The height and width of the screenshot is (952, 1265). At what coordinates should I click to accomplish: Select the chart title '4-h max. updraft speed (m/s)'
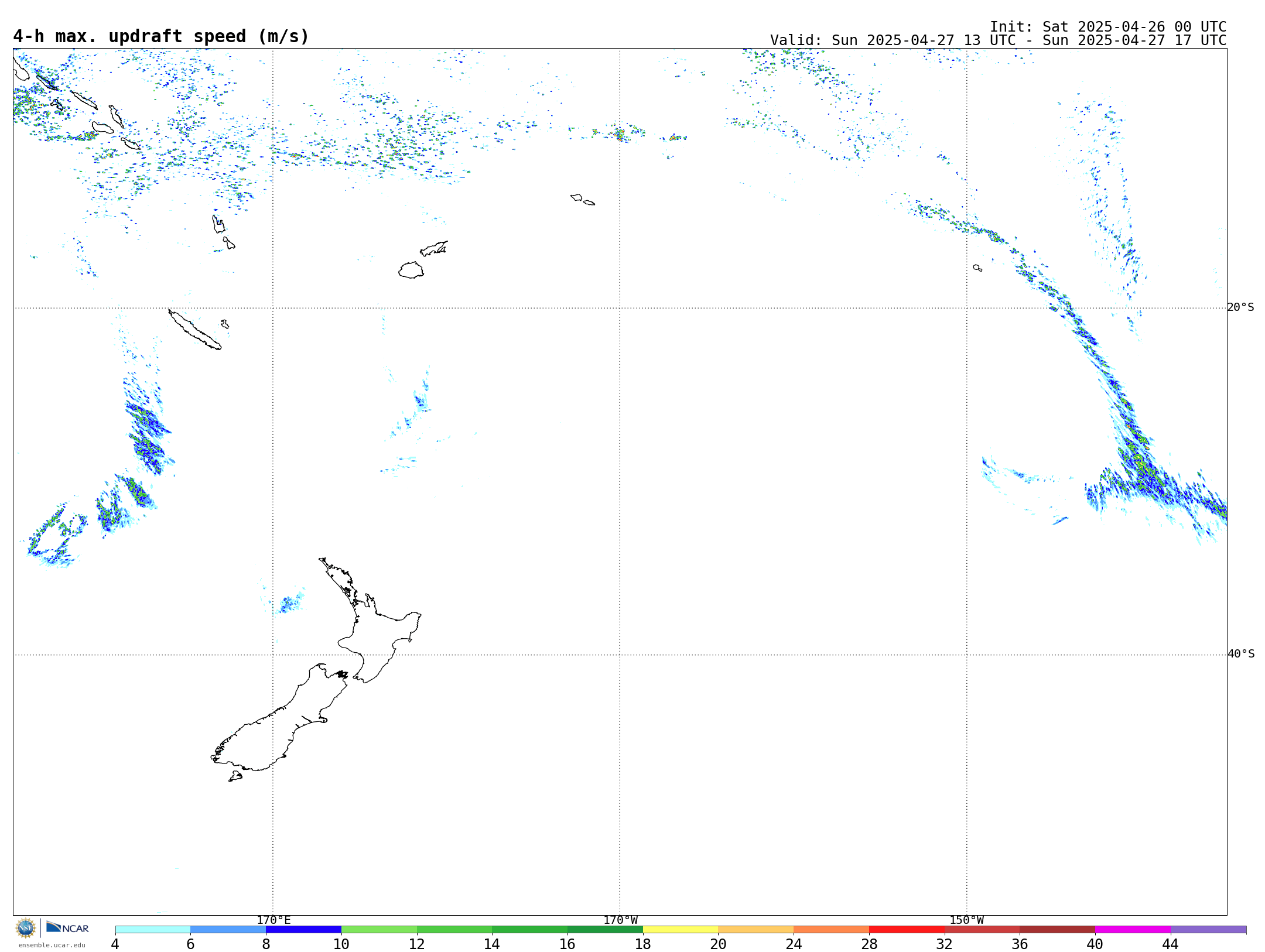click(161, 36)
